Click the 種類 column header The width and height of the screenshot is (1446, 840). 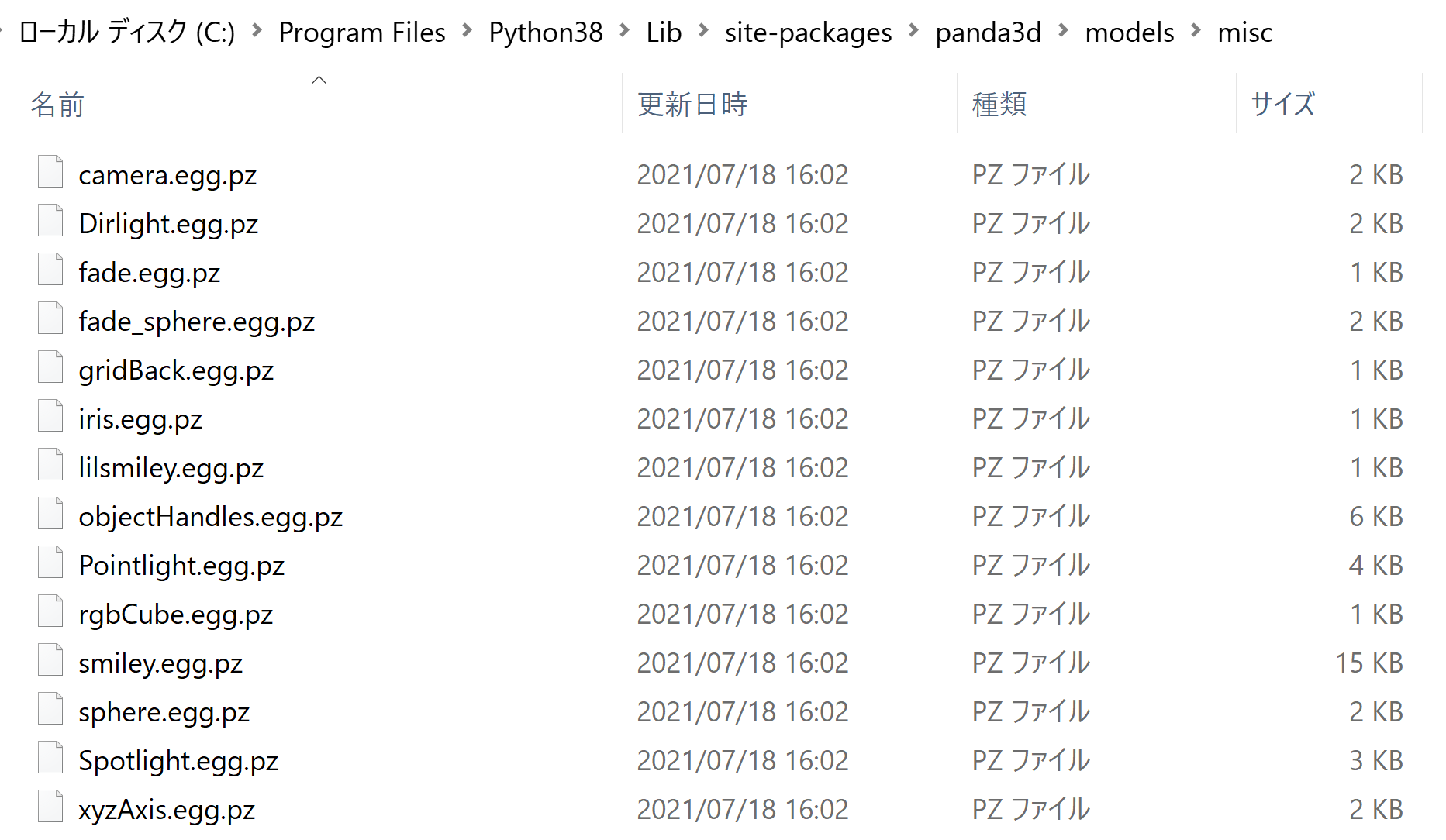999,104
